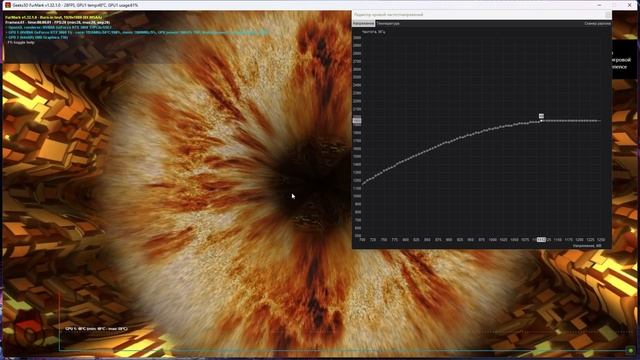Screen dimensions: 640x360
Task: Close the voltage/frequency curve editor window
Action: (x=608, y=15)
